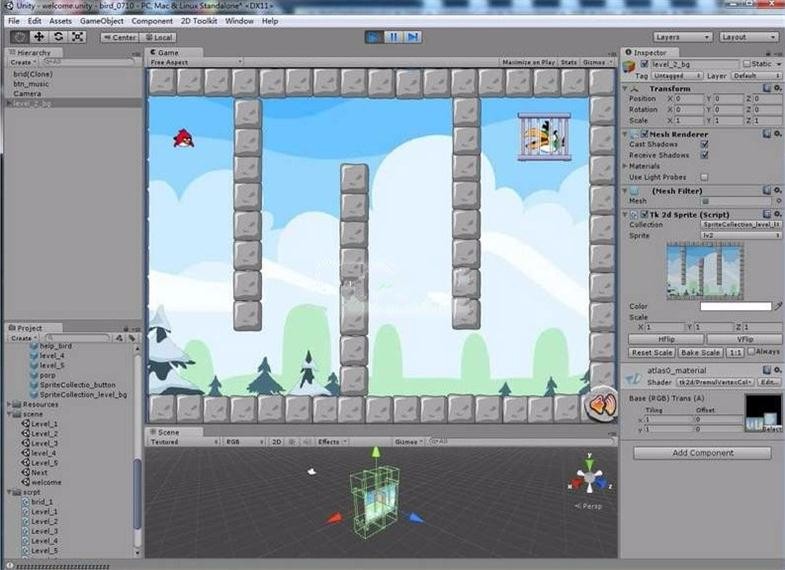Open the Component menu
Viewport: 785px width, 570px height.
coord(152,21)
